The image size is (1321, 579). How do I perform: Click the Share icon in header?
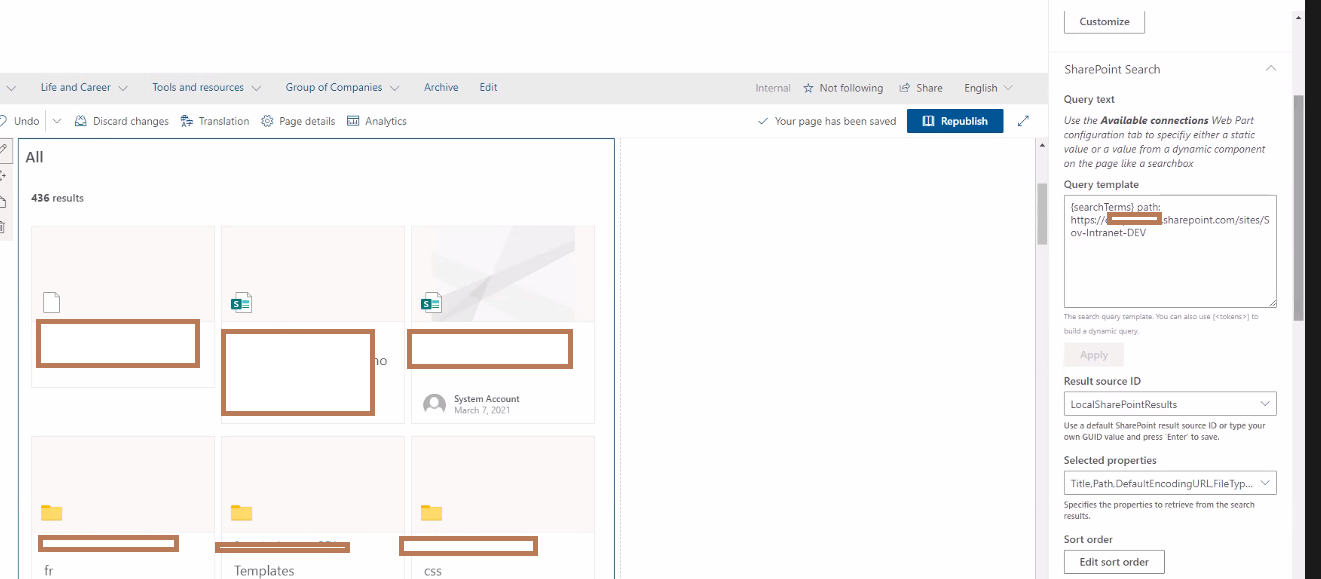pos(905,88)
